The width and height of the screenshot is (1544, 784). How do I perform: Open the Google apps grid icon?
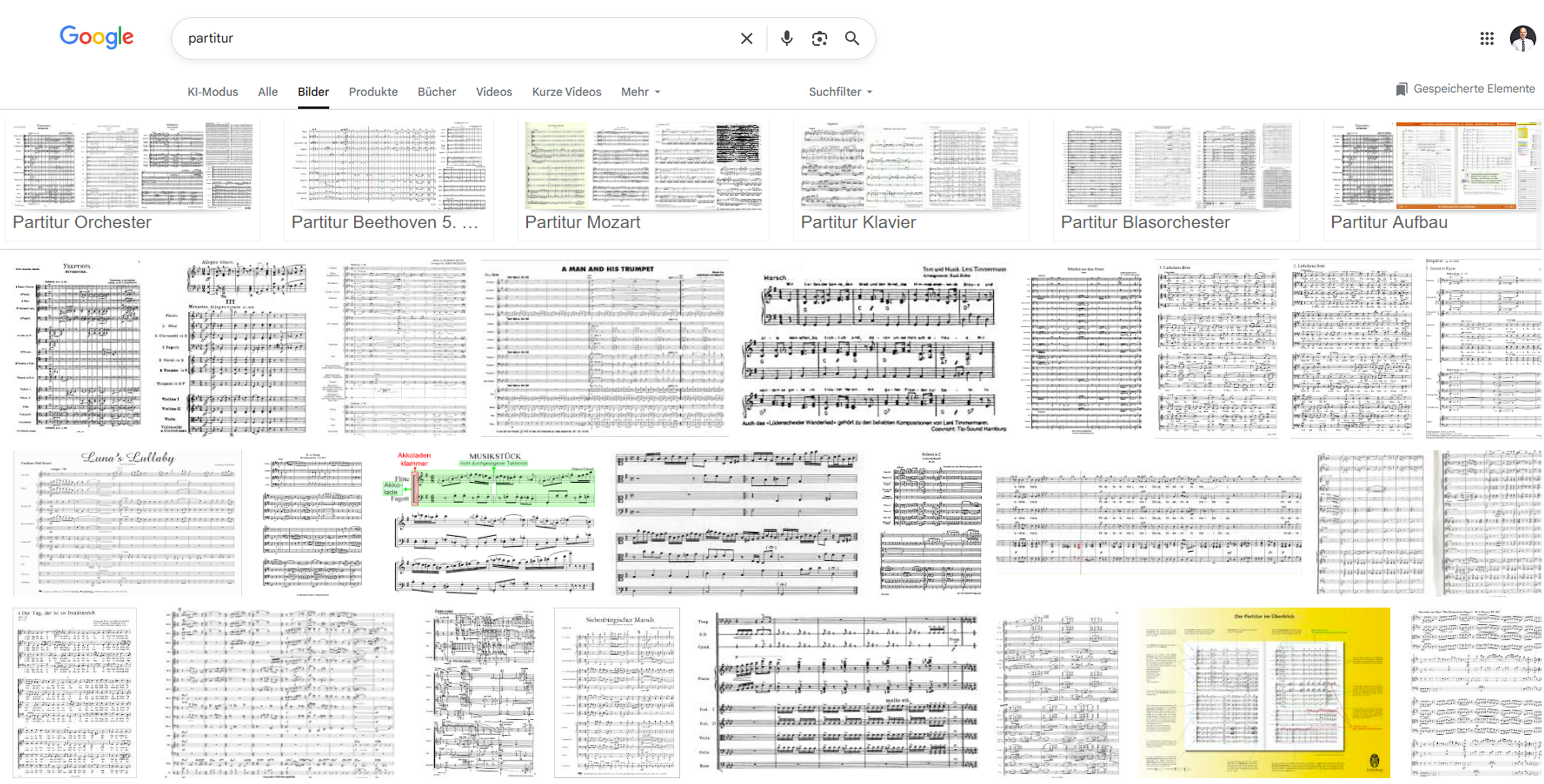tap(1487, 39)
